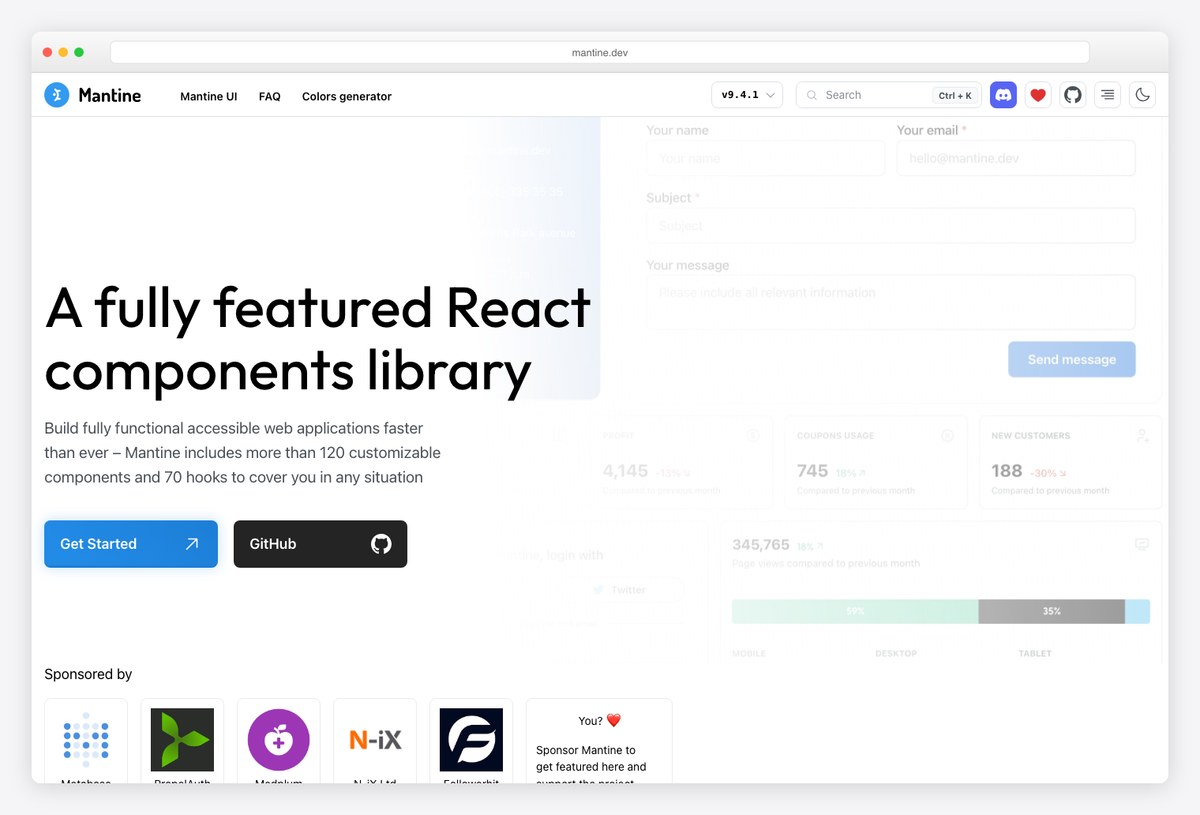
Task: Open the PropelAuth sponsor card
Action: click(x=182, y=741)
